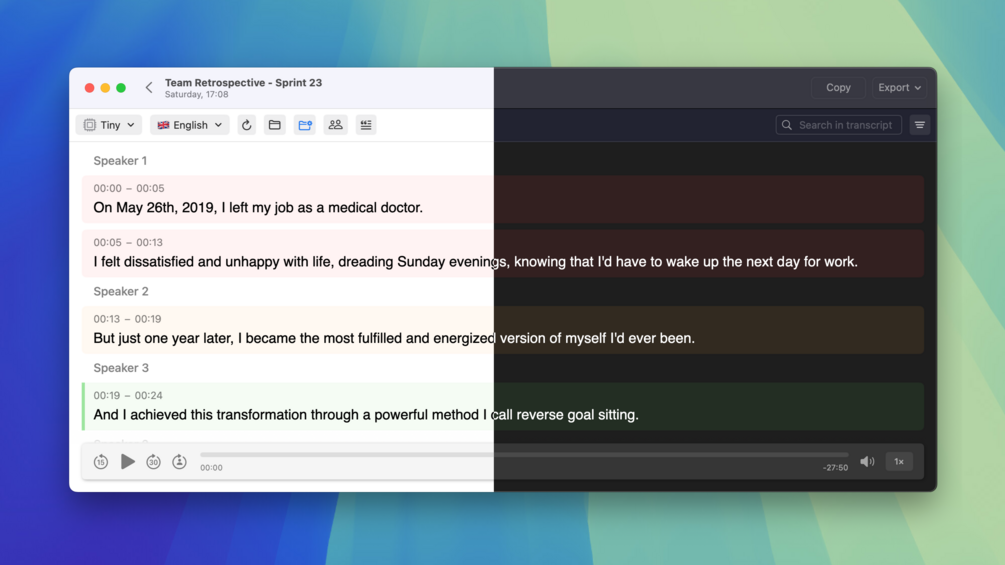Click the quote lines segment view icon
The image size is (1005, 565).
click(x=365, y=125)
